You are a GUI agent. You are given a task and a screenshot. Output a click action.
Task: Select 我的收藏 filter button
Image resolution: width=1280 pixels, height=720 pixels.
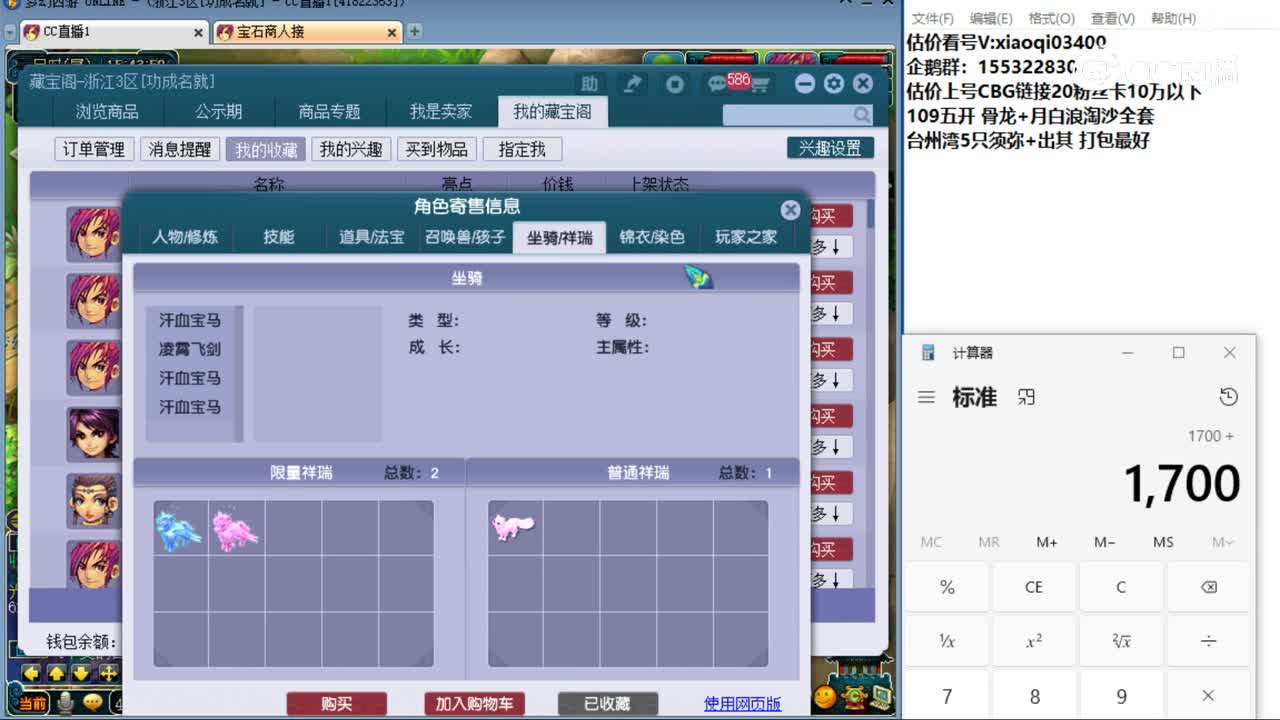pos(266,149)
